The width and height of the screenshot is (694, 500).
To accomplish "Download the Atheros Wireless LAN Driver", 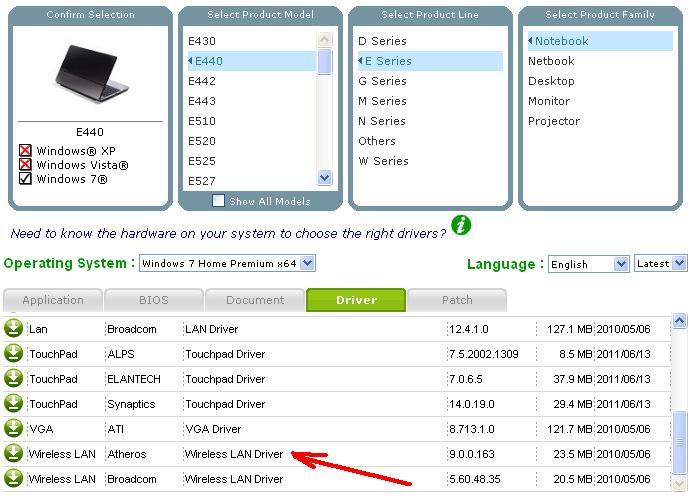I will [13, 454].
